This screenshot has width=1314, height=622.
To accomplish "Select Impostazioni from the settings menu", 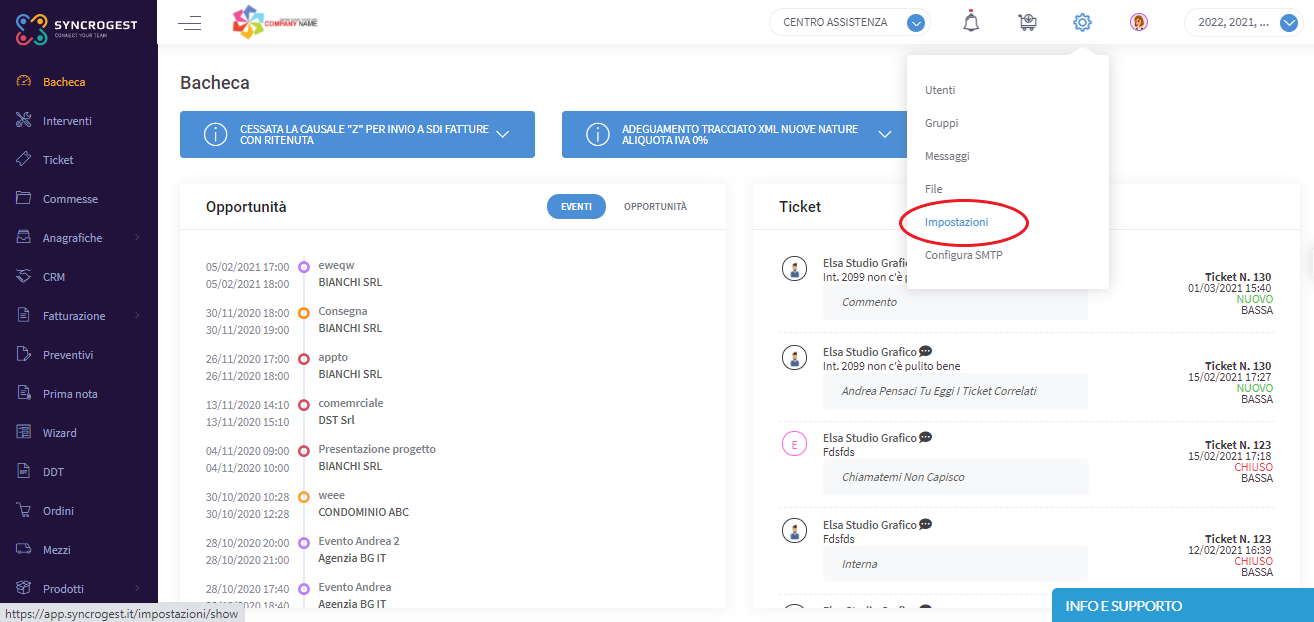I will click(x=957, y=222).
